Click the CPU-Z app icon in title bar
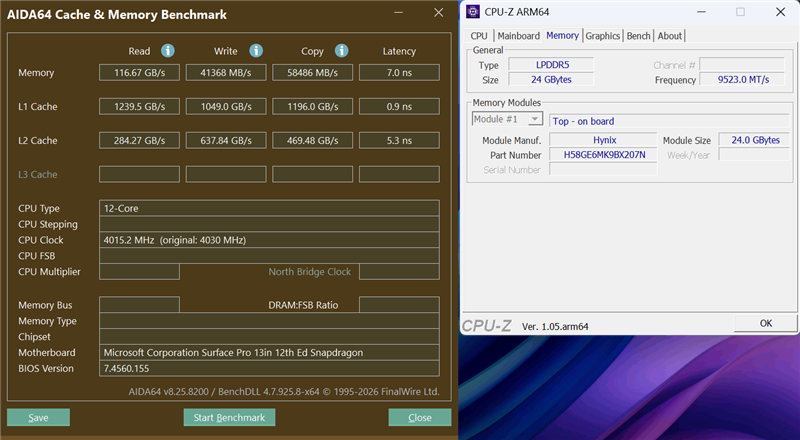The height and width of the screenshot is (440, 800). [x=473, y=12]
